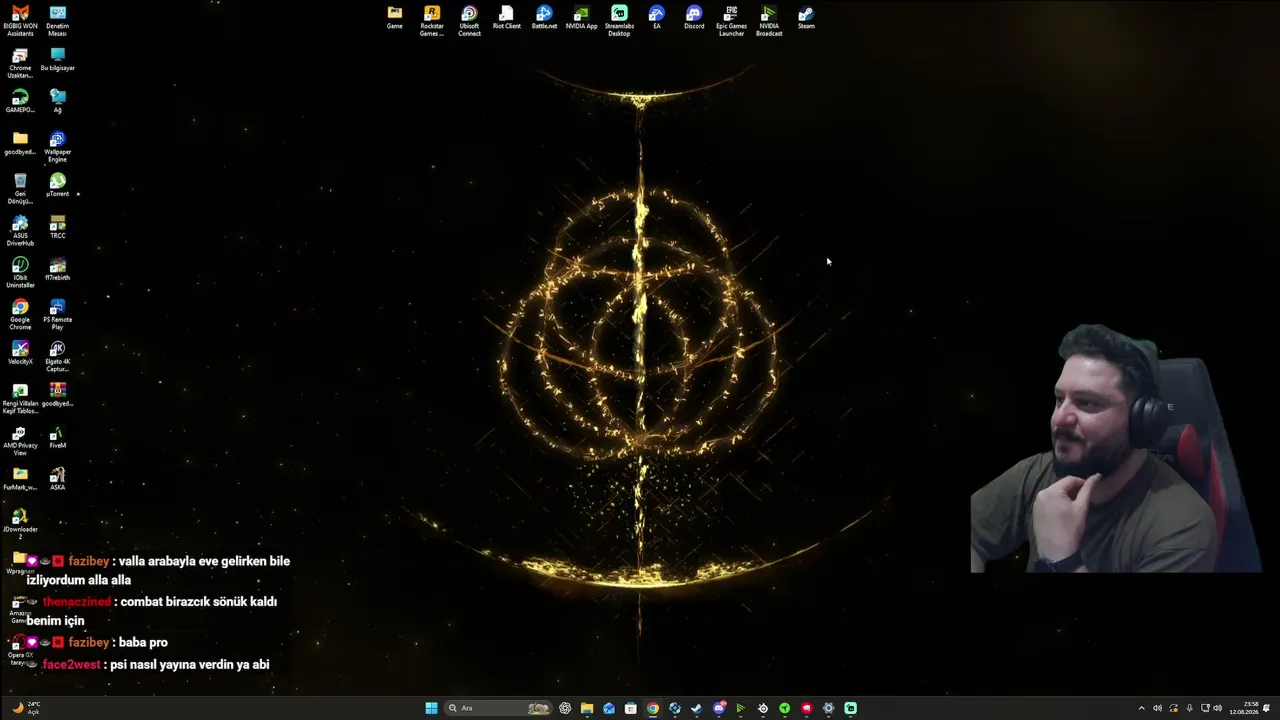
Task: Show hidden system tray icons
Action: click(x=1141, y=708)
